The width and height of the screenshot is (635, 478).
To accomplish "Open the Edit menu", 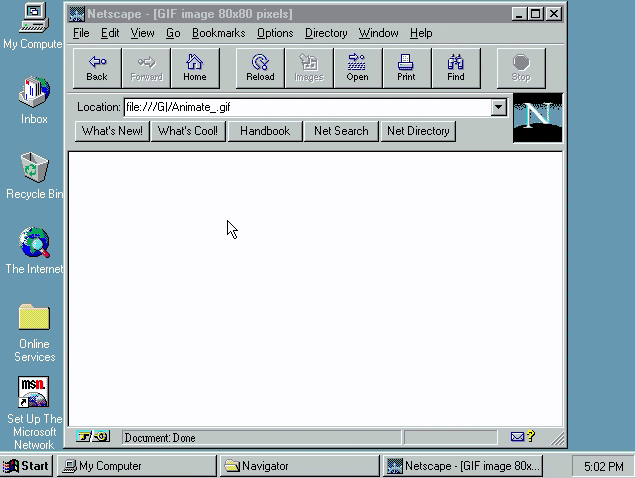I will pyautogui.click(x=110, y=33).
